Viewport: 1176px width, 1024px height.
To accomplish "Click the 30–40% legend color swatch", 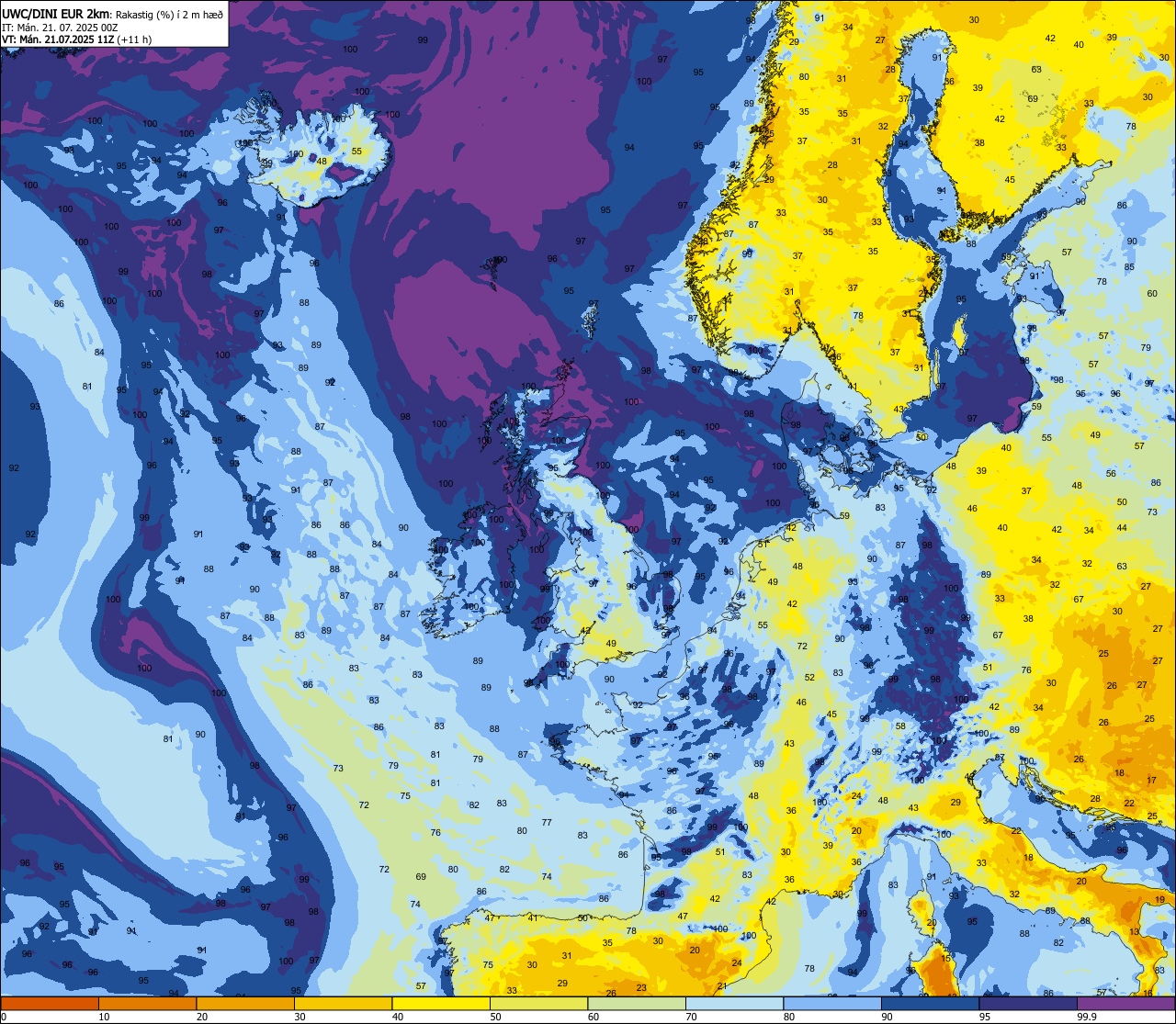I will [343, 1003].
